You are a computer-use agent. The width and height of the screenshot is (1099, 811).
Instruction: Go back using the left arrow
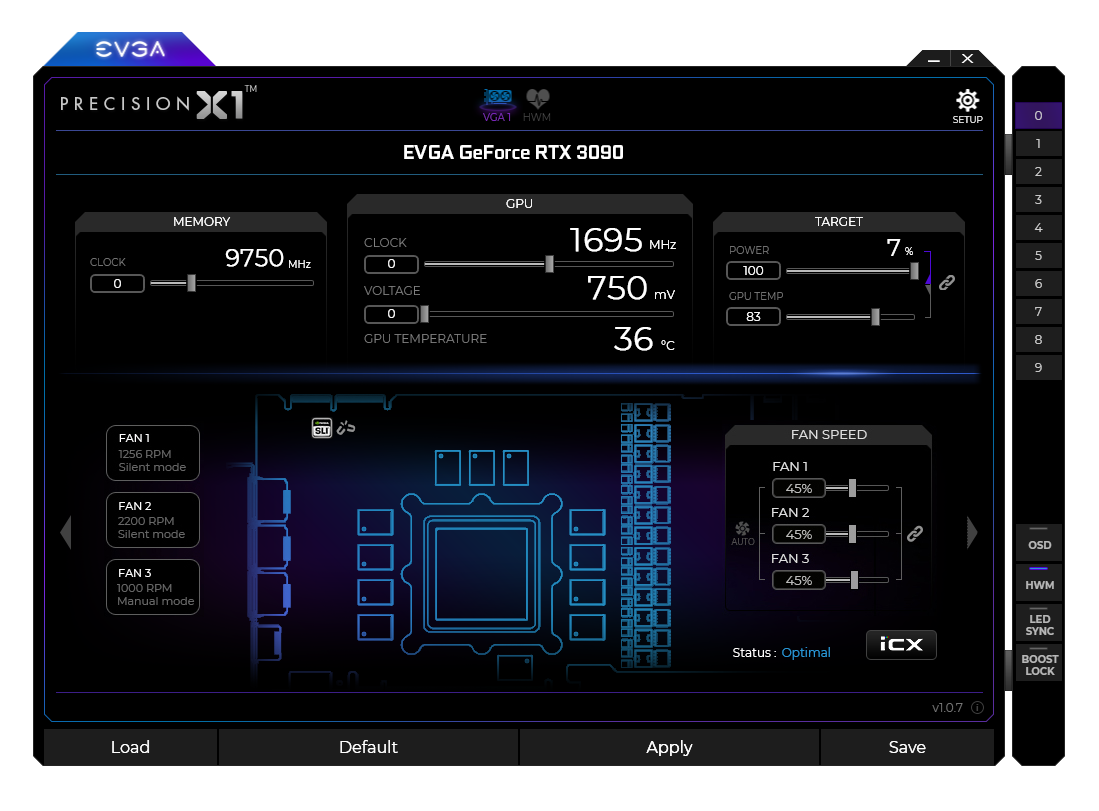pos(66,533)
